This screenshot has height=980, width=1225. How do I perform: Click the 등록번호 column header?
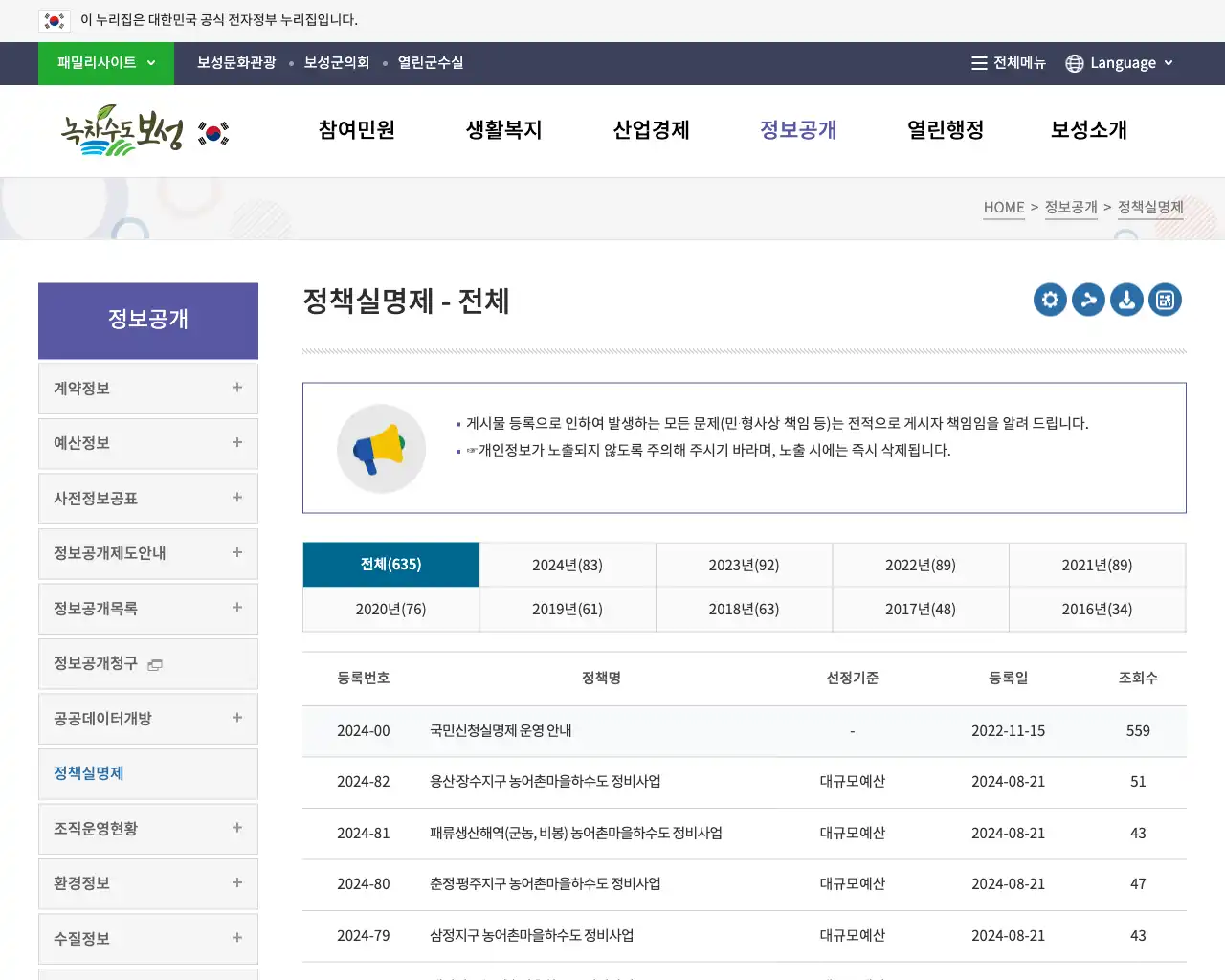pyautogui.click(x=364, y=679)
